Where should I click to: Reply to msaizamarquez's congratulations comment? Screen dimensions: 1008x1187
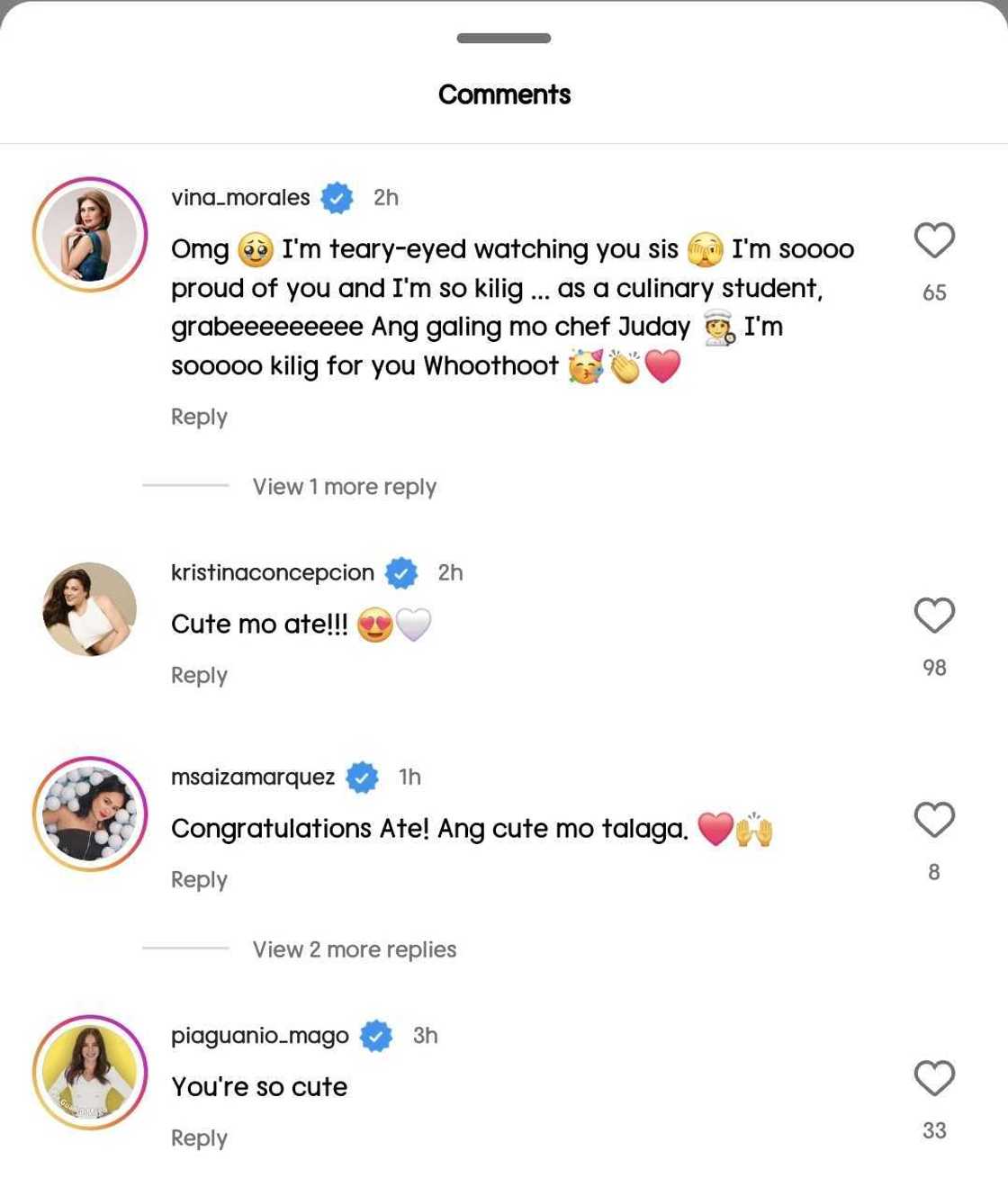(x=199, y=879)
